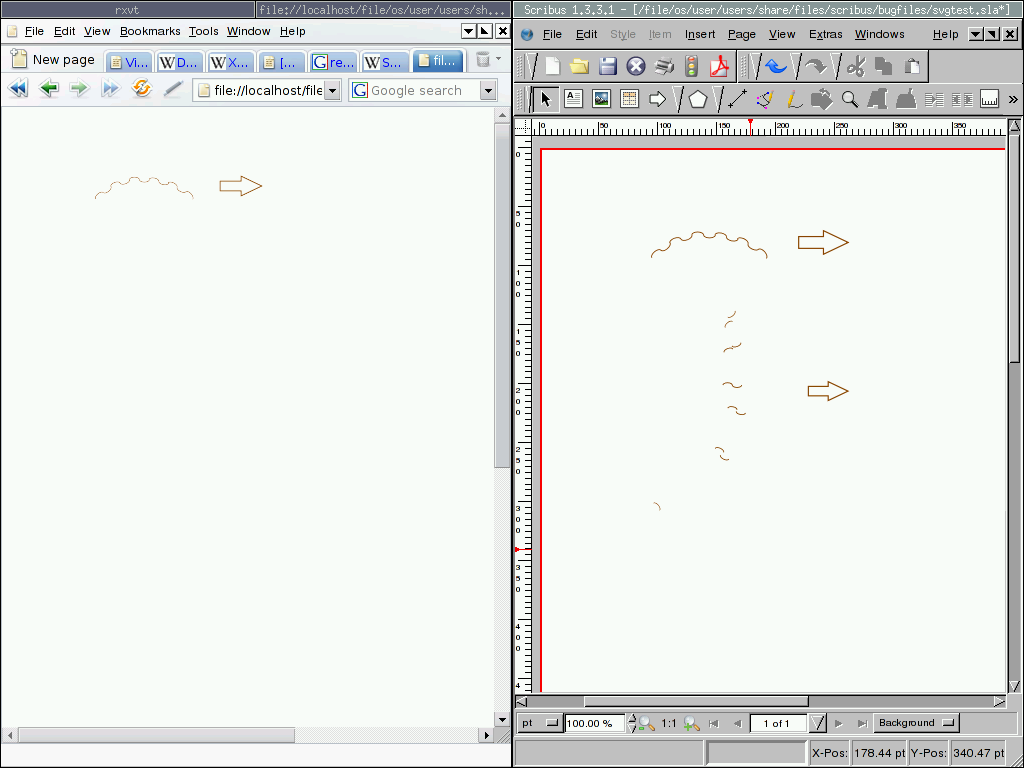Select the Insert Text Frame tool

573,99
